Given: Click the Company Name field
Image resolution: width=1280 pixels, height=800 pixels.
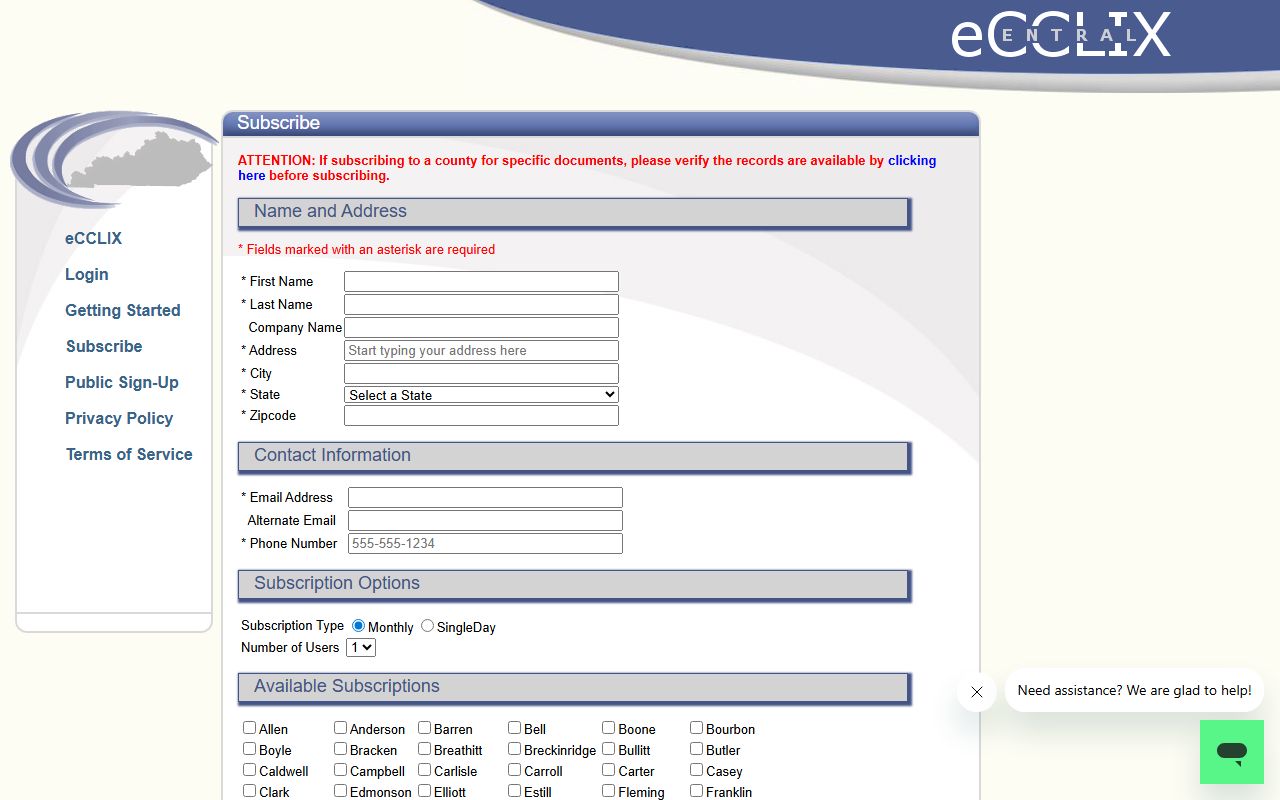Looking at the screenshot, I should [481, 328].
